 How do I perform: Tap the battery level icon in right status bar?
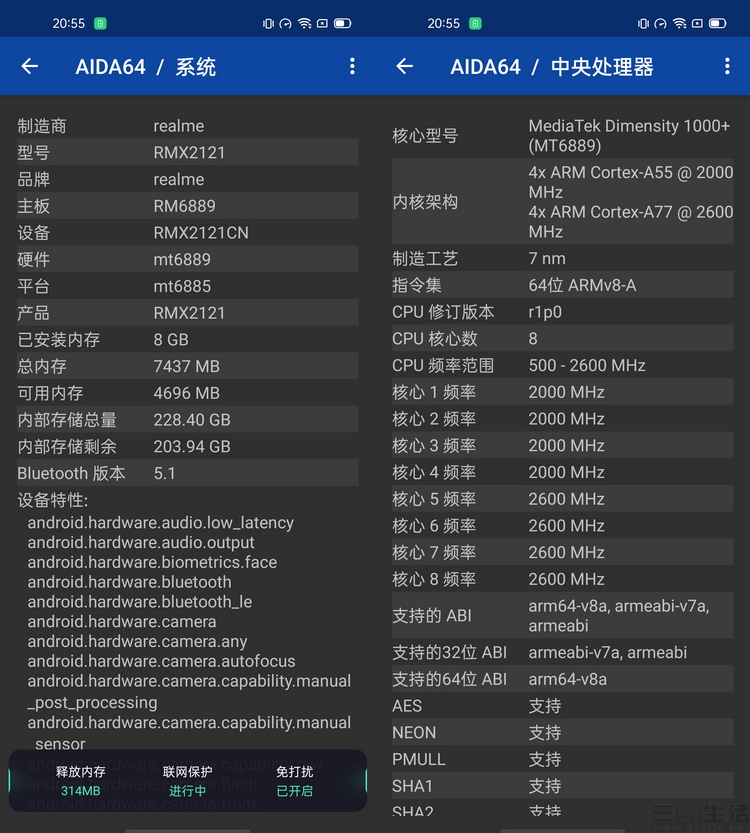[718, 23]
